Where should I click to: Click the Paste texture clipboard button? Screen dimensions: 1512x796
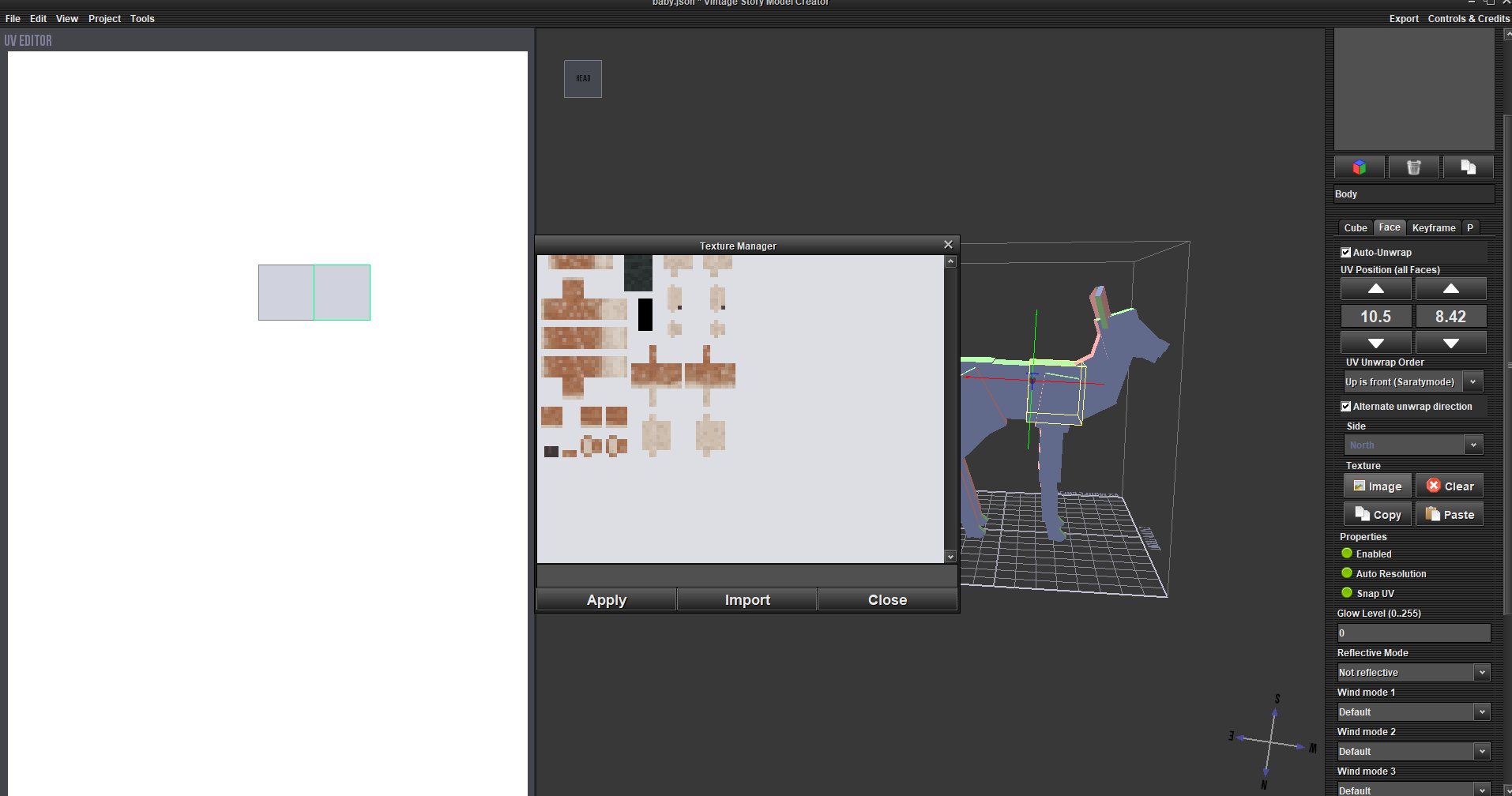point(1450,515)
